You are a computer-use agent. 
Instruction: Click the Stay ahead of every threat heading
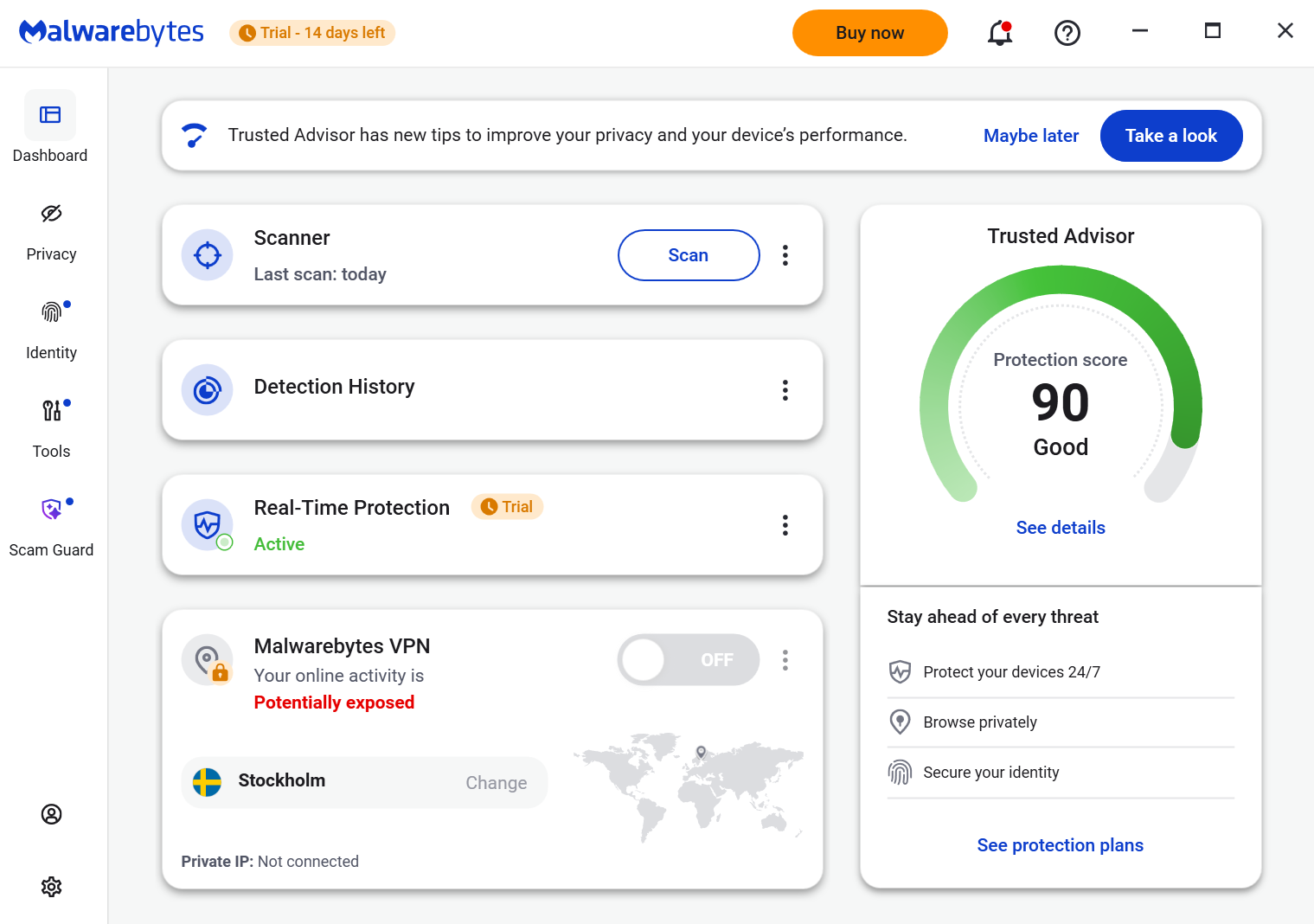(x=992, y=617)
